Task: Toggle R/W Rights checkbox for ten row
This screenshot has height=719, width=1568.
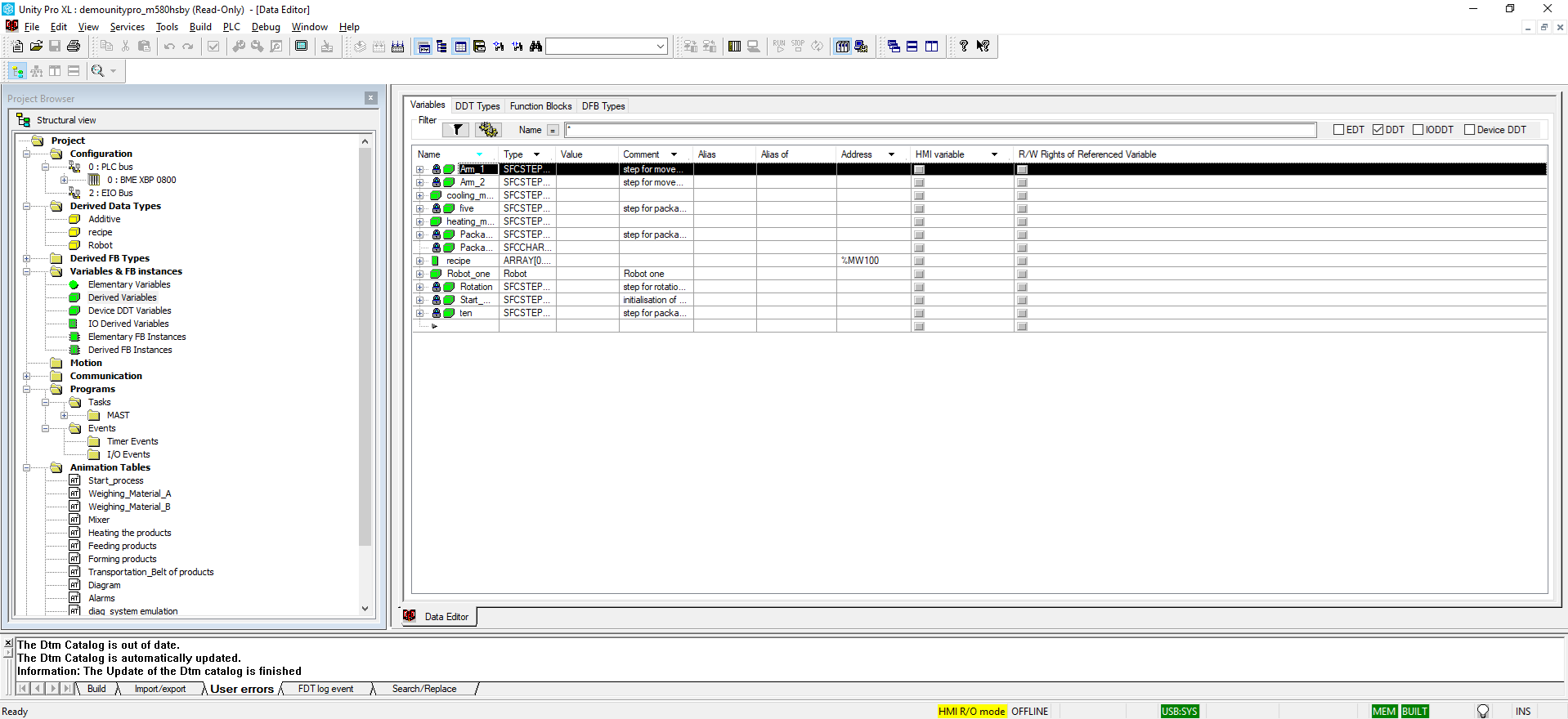Action: click(1022, 313)
